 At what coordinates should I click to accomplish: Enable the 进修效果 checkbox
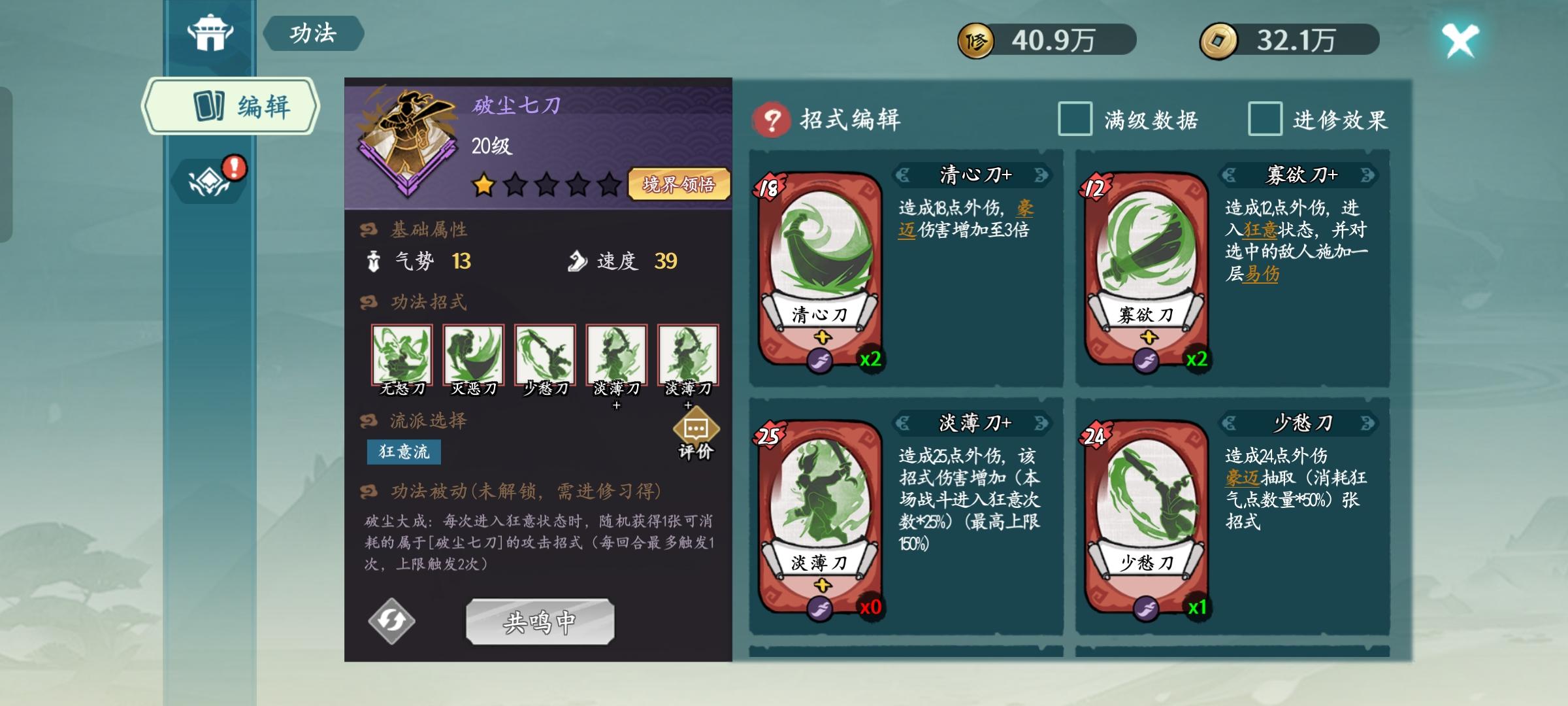pos(1265,119)
